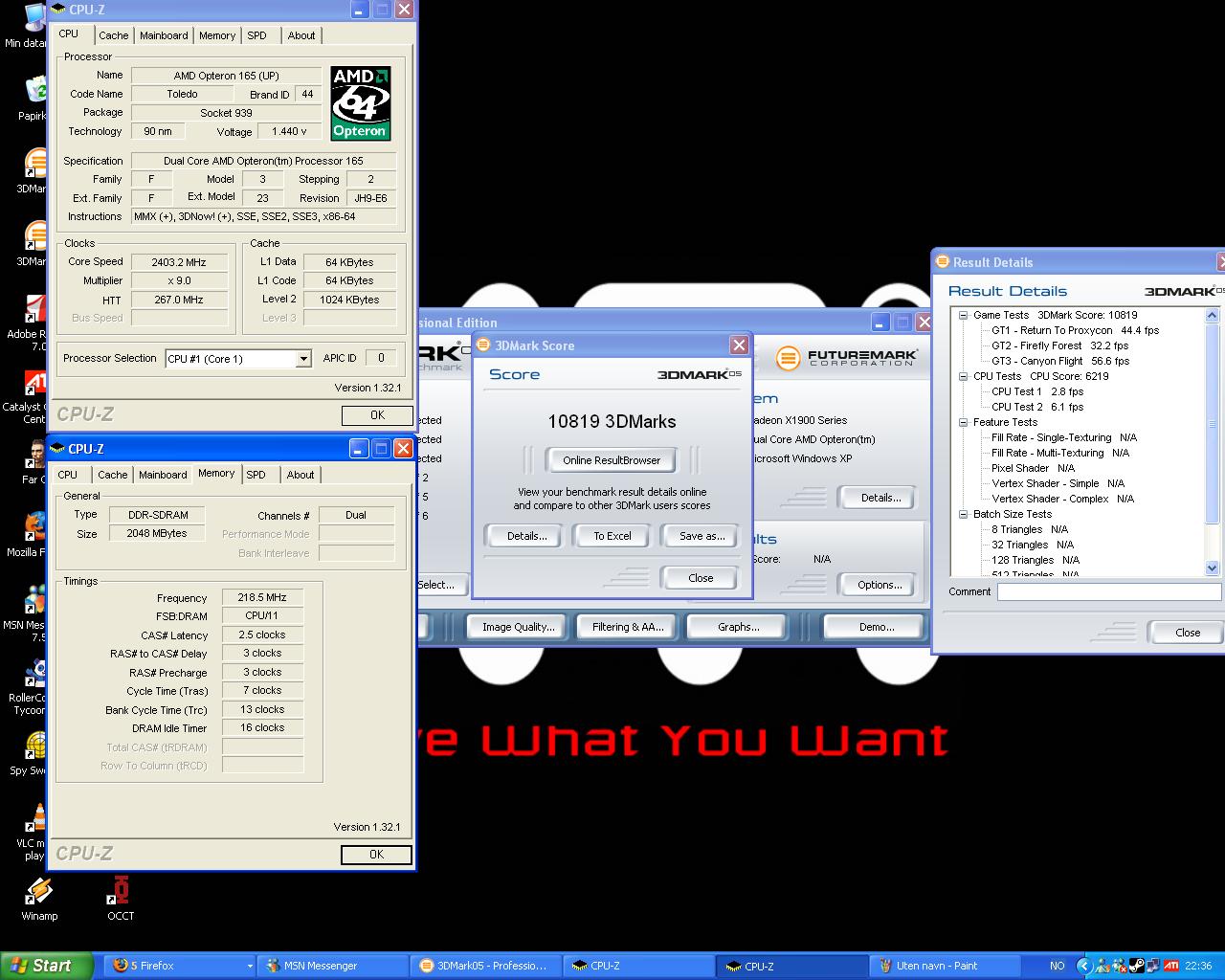Click Close in the Result Details window
This screenshot has height=980, width=1225.
1187,633
